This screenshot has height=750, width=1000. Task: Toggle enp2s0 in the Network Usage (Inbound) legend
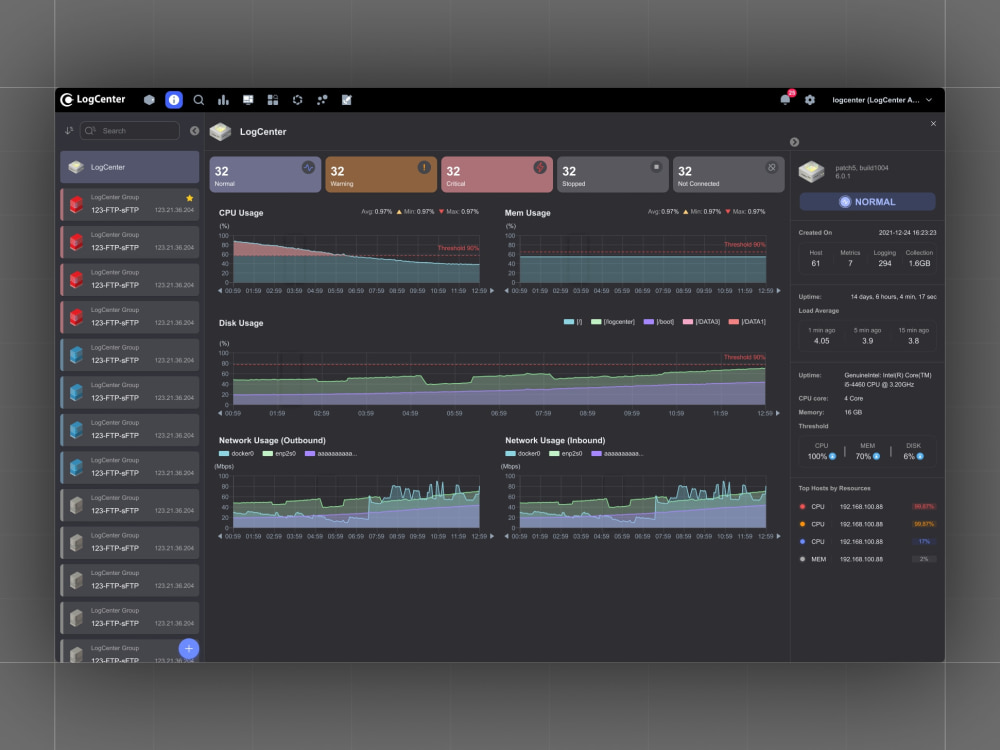[x=566, y=453]
